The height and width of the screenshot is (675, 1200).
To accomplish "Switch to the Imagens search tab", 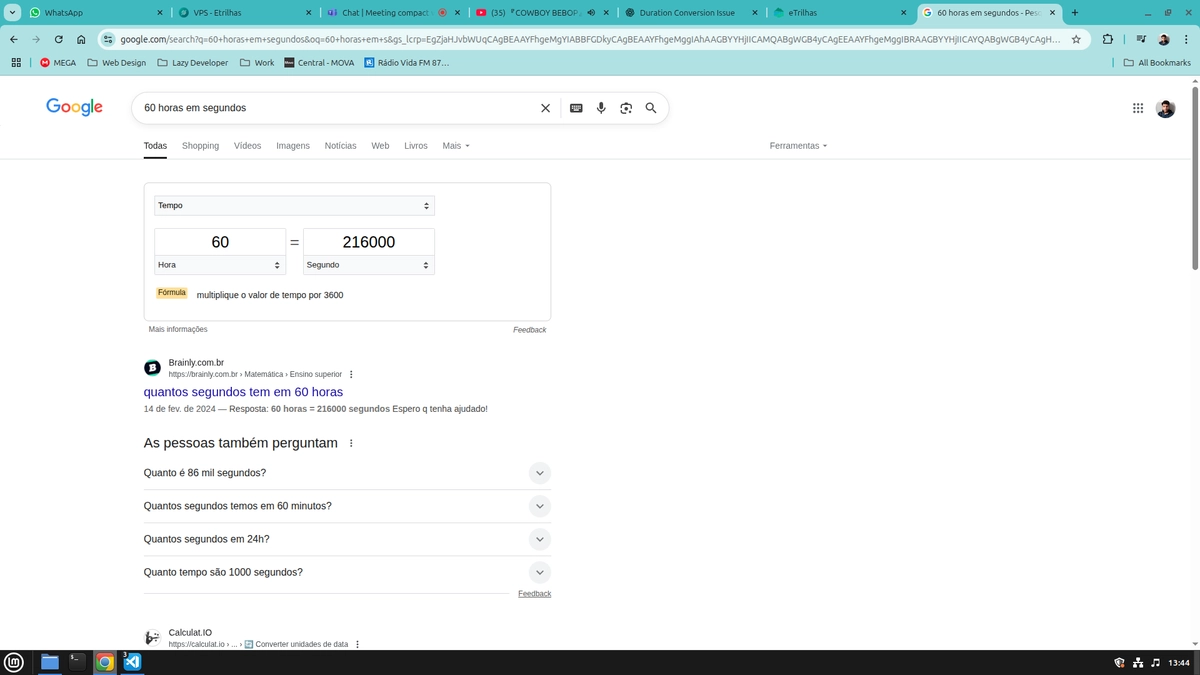I will click(x=293, y=146).
